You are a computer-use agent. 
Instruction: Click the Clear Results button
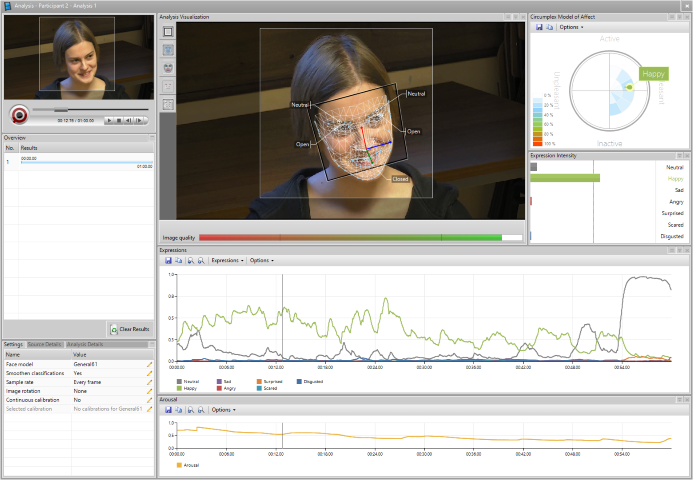tap(130, 329)
